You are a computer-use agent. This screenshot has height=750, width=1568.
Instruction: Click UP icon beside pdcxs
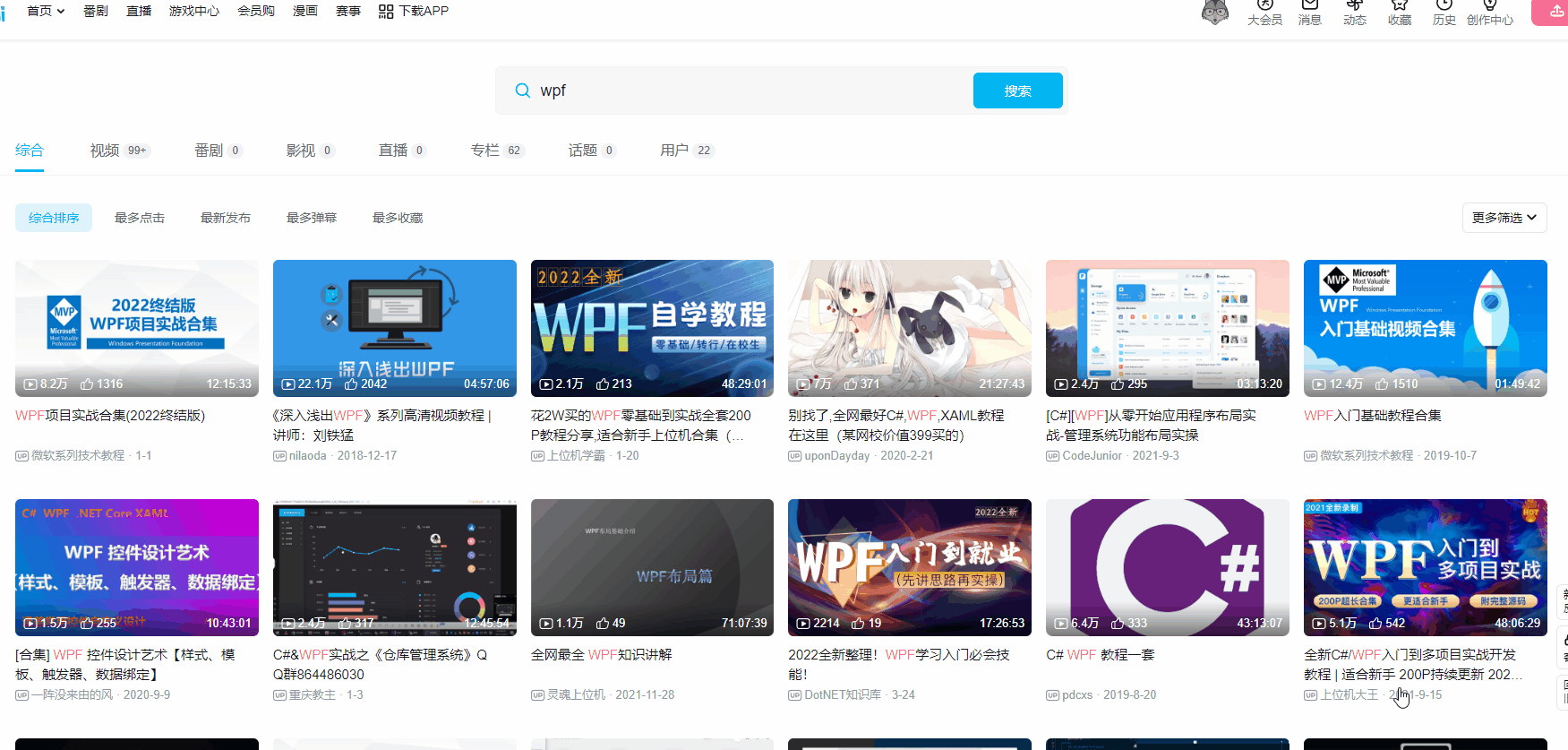(x=1052, y=695)
